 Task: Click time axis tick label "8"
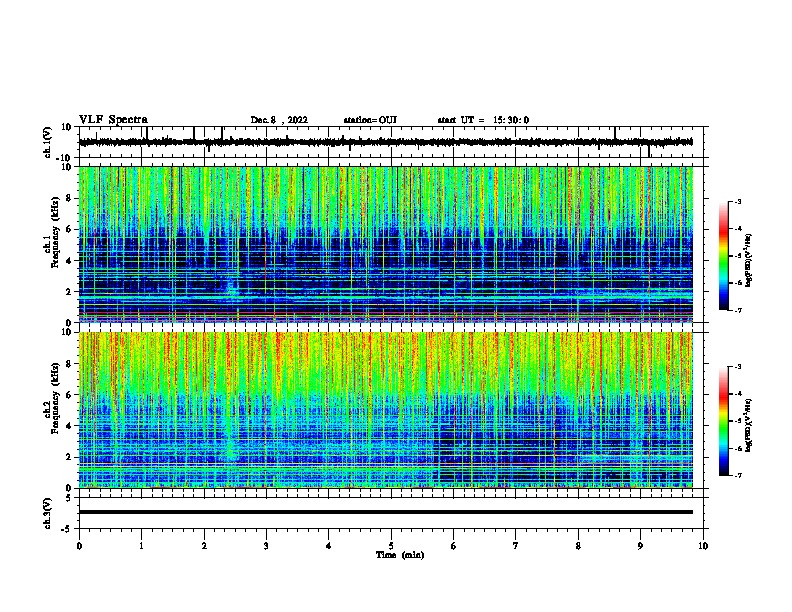click(x=578, y=546)
